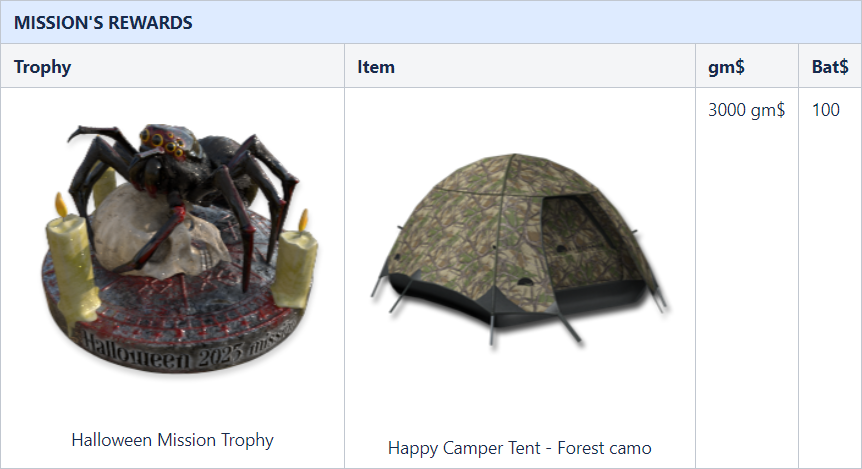Click the 3000 gm$ reward value
Screen dimensions: 862x469
pos(747,110)
